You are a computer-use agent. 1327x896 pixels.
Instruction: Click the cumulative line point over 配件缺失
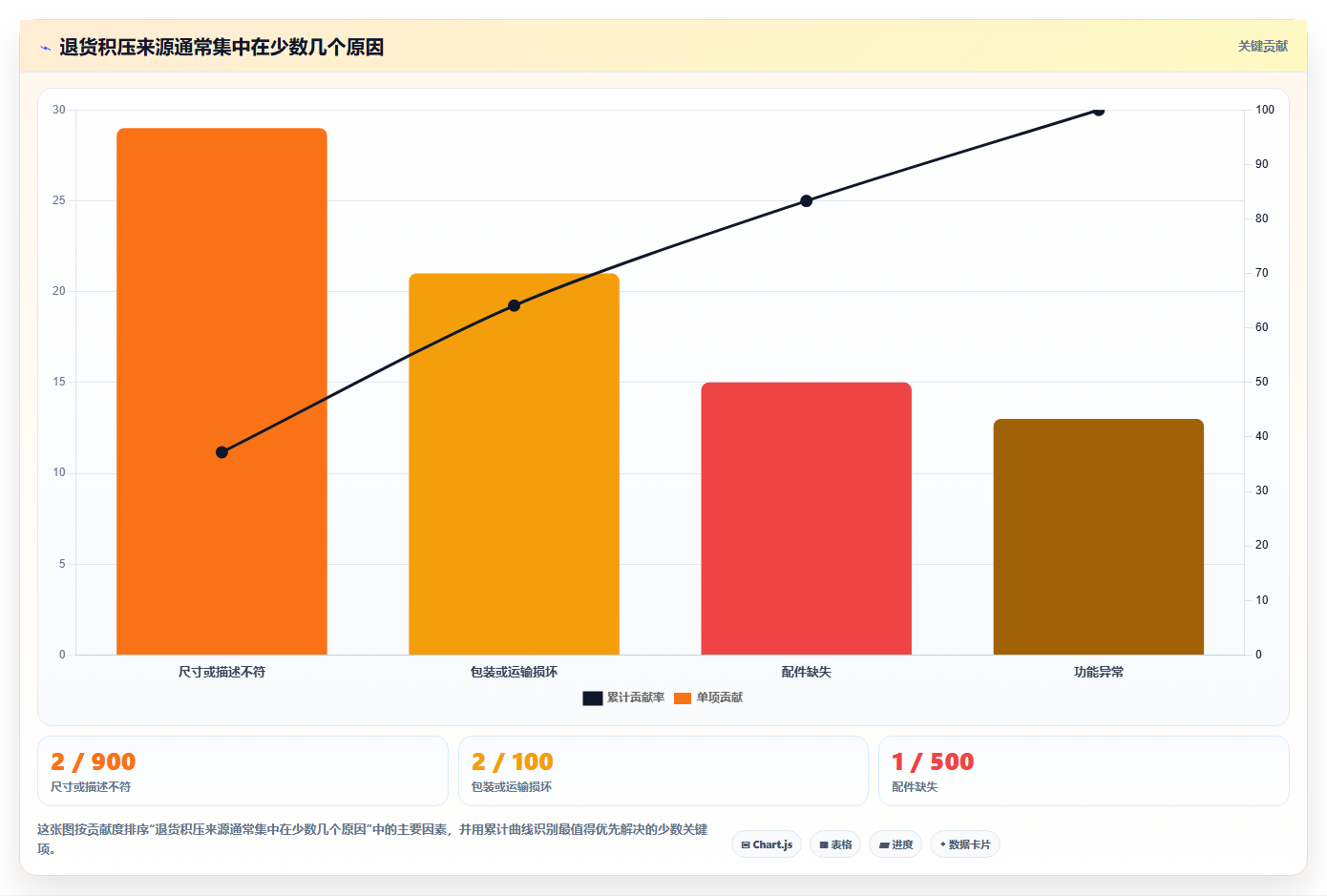pyautogui.click(x=806, y=201)
